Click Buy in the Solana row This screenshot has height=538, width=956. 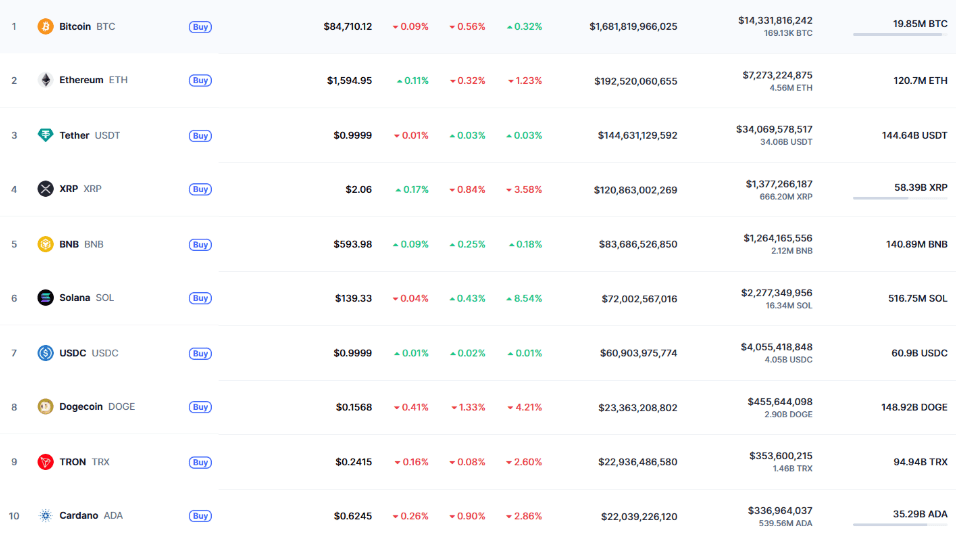[200, 298]
